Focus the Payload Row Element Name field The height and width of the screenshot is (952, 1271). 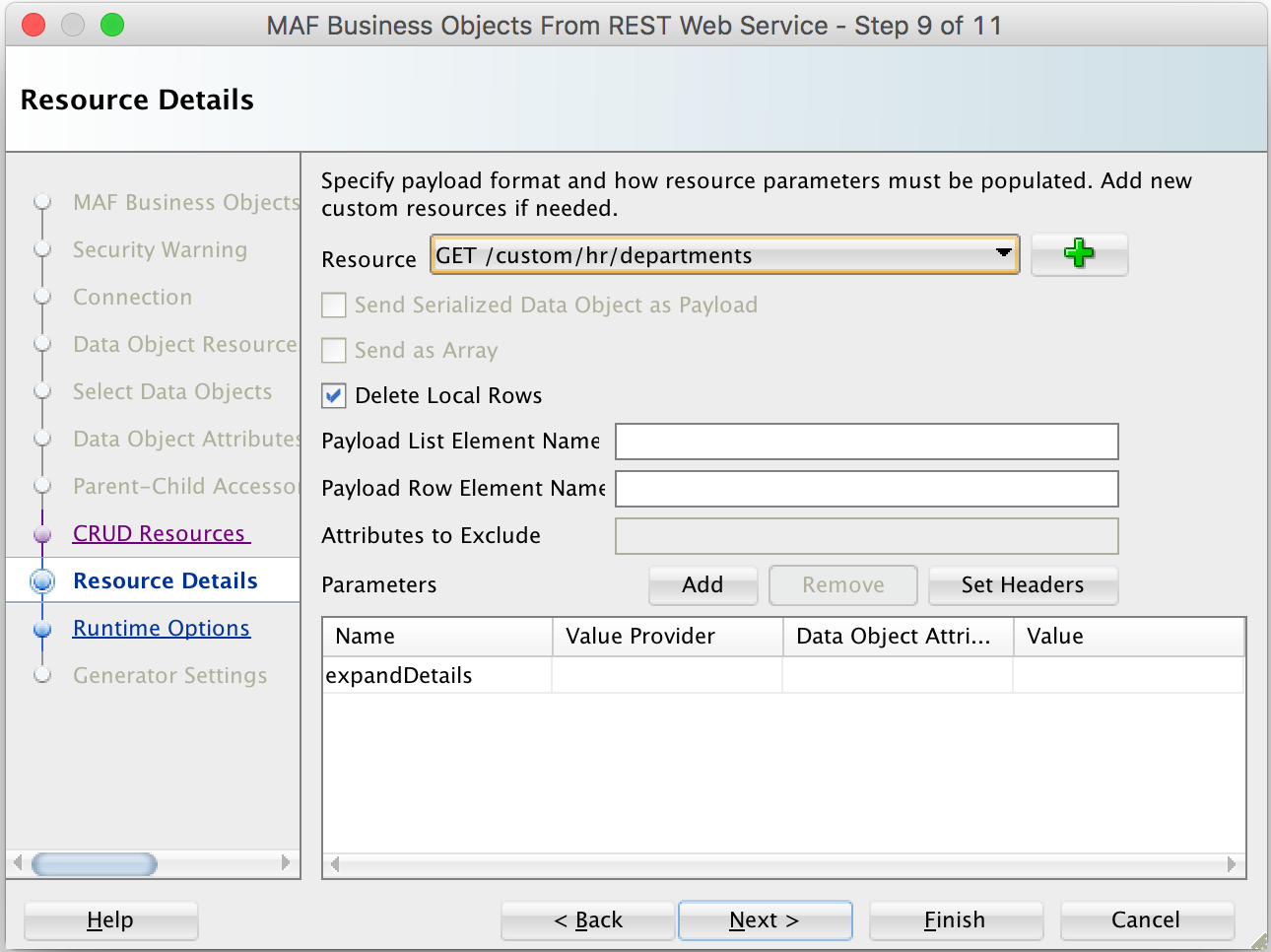click(867, 489)
